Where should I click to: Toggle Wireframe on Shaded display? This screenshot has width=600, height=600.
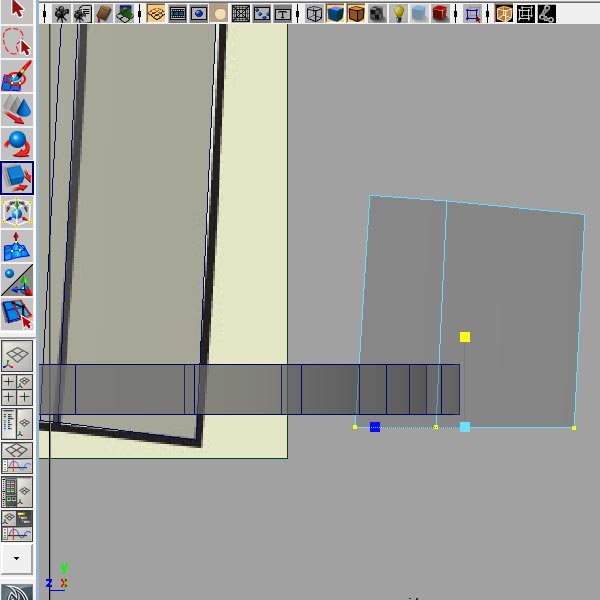pyautogui.click(x=356, y=14)
